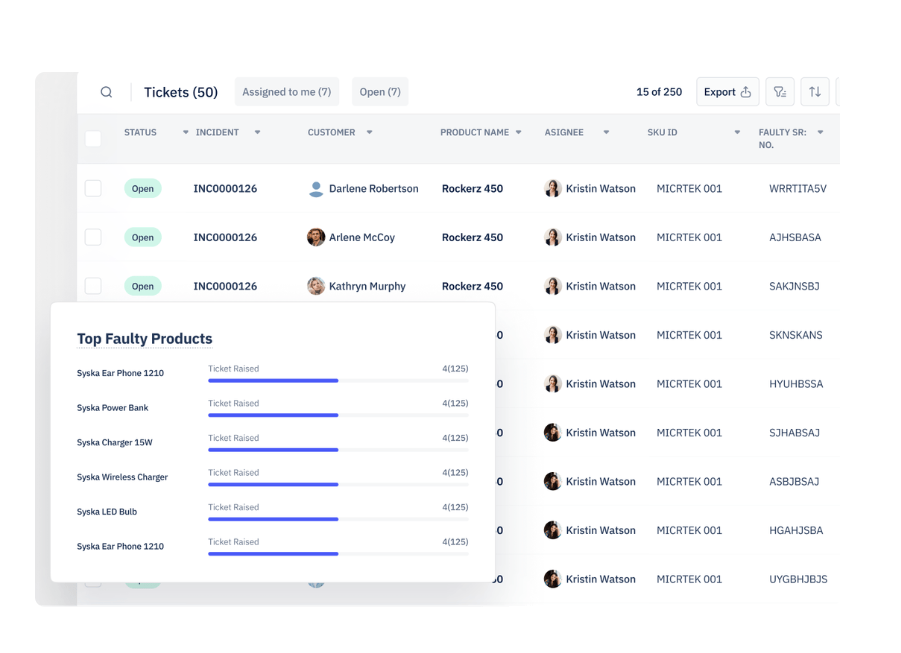Open the filter funnel icon

coord(780,91)
